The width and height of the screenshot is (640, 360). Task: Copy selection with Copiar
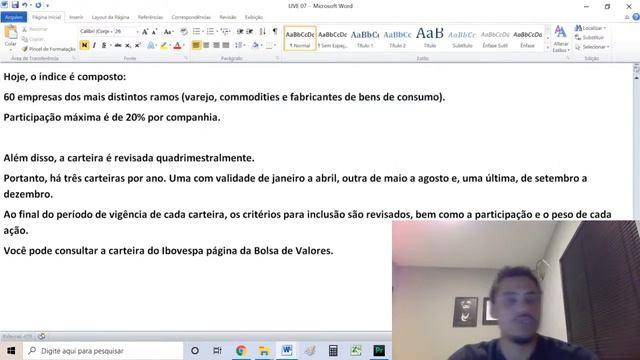33,39
